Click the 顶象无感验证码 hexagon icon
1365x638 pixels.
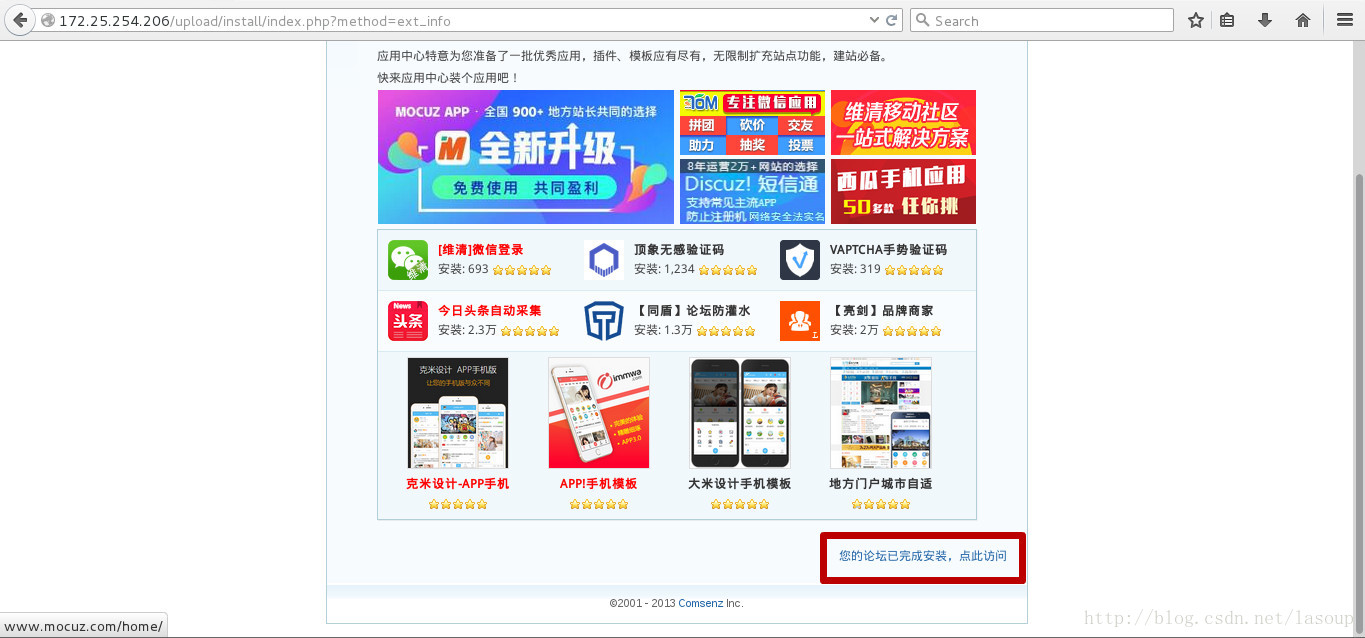pyautogui.click(x=604, y=260)
